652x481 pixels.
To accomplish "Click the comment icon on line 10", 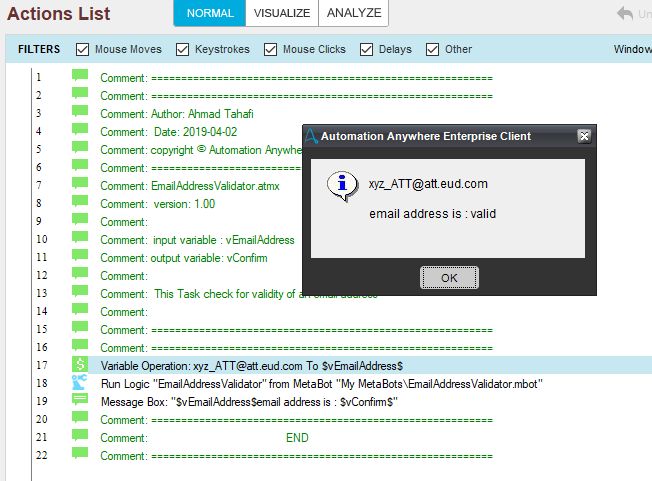I will coord(80,238).
